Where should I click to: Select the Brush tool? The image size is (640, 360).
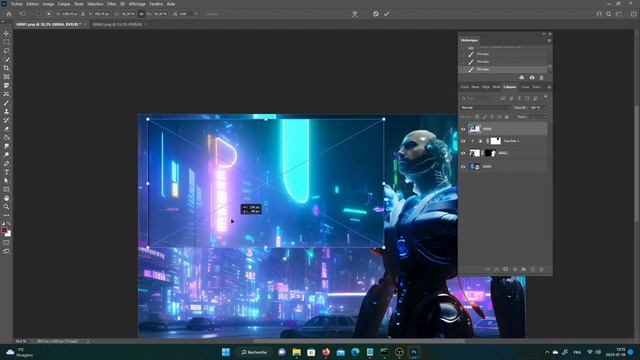point(6,102)
